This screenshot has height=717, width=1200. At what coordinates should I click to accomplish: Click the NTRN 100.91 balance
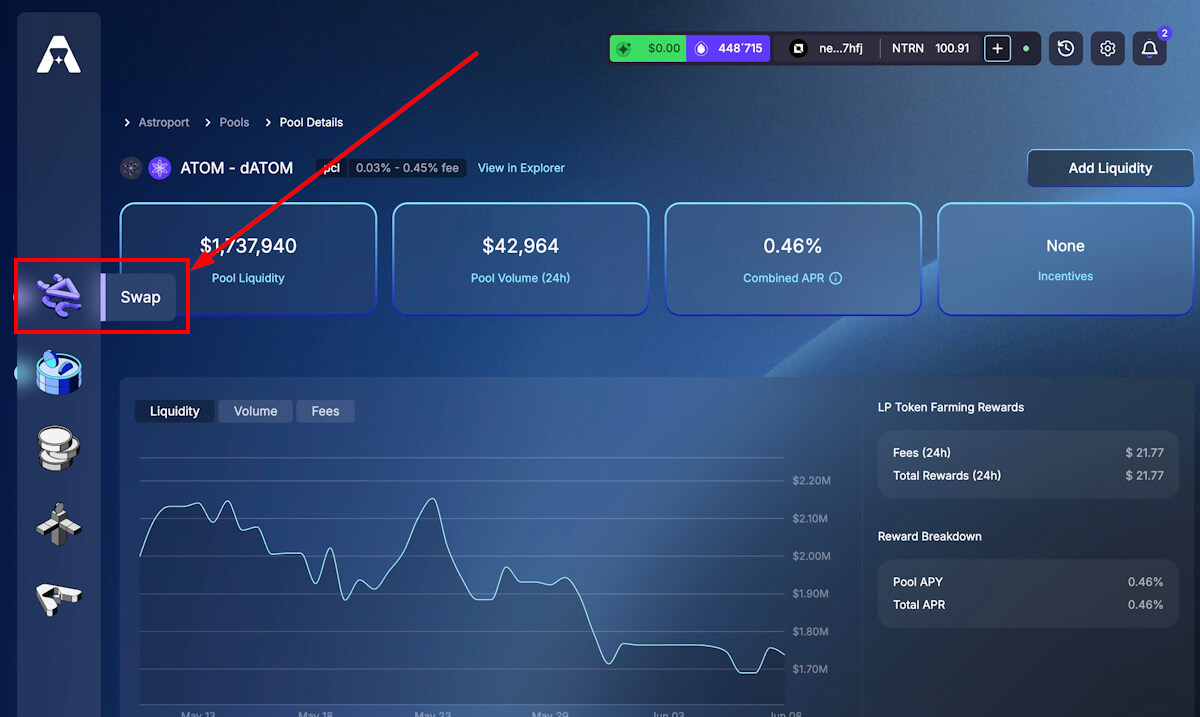coord(930,48)
